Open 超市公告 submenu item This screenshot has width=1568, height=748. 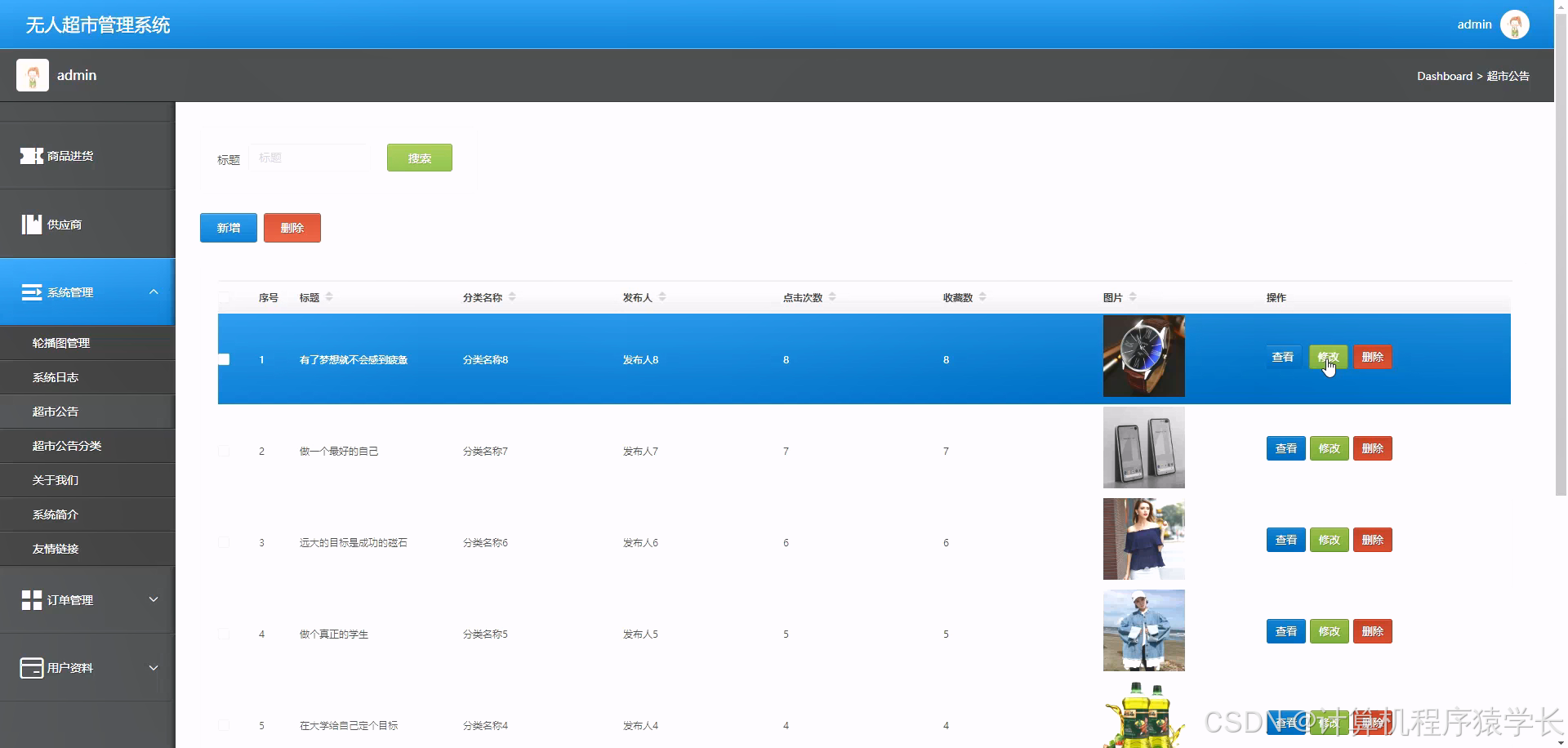(87, 412)
